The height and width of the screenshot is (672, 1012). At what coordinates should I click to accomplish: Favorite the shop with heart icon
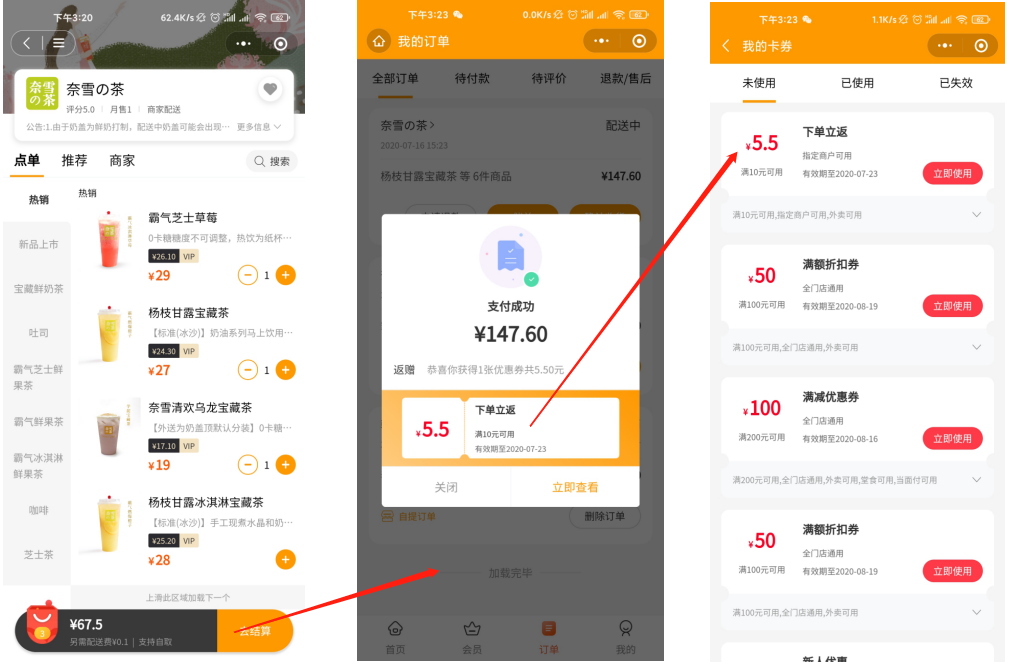coord(270,89)
